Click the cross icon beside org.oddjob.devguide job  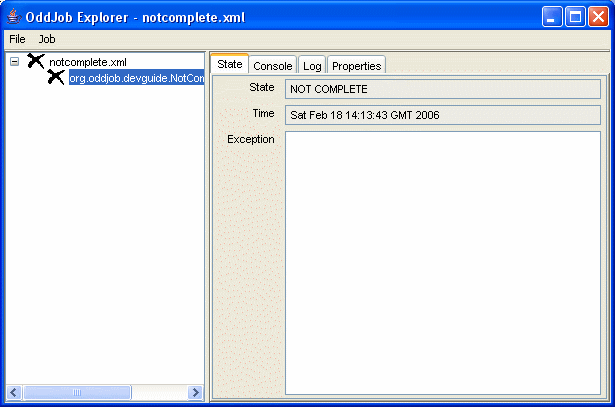pos(56,77)
